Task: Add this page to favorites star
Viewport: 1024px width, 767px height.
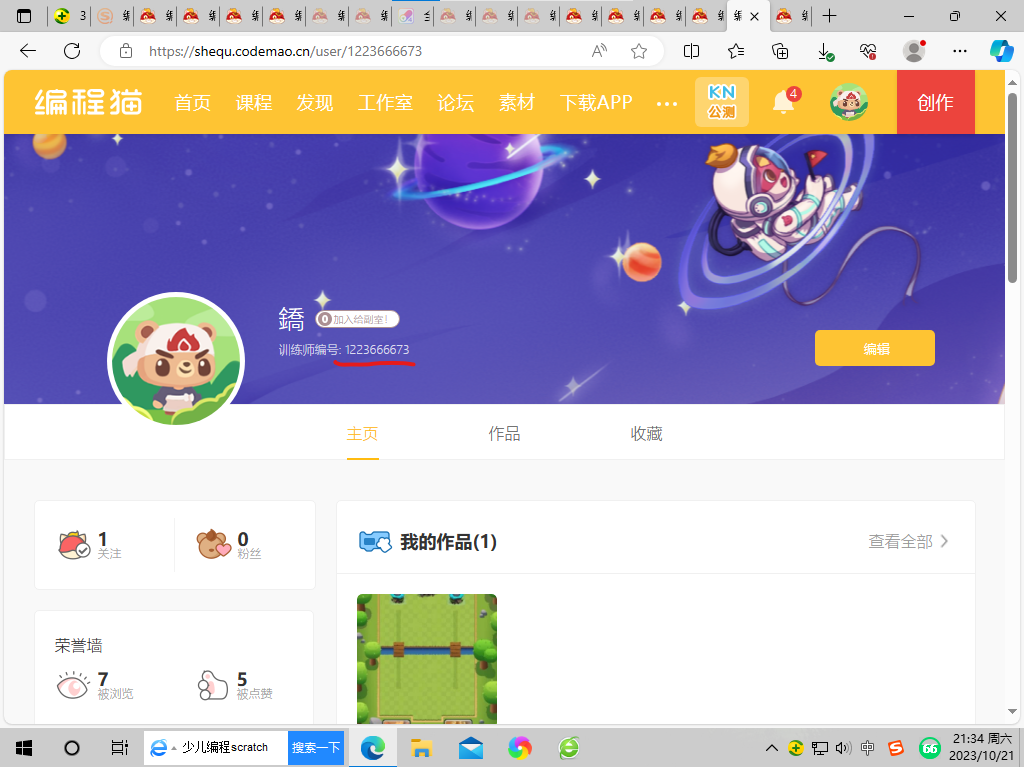Action: click(639, 51)
